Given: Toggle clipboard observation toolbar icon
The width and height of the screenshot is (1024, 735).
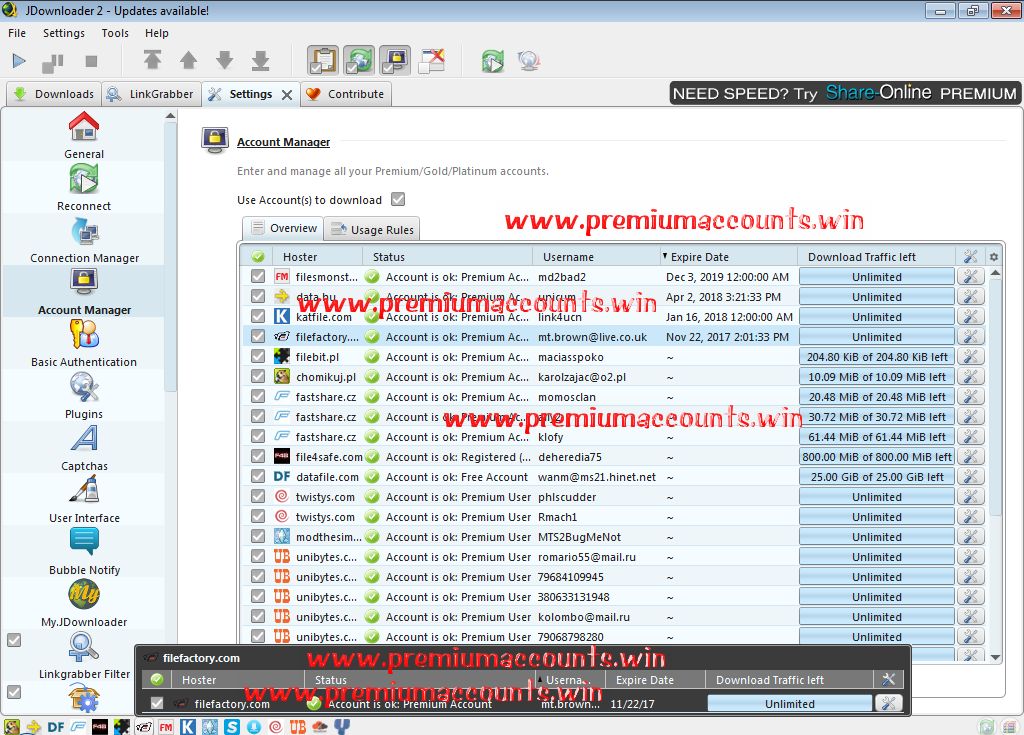Looking at the screenshot, I should click(324, 60).
